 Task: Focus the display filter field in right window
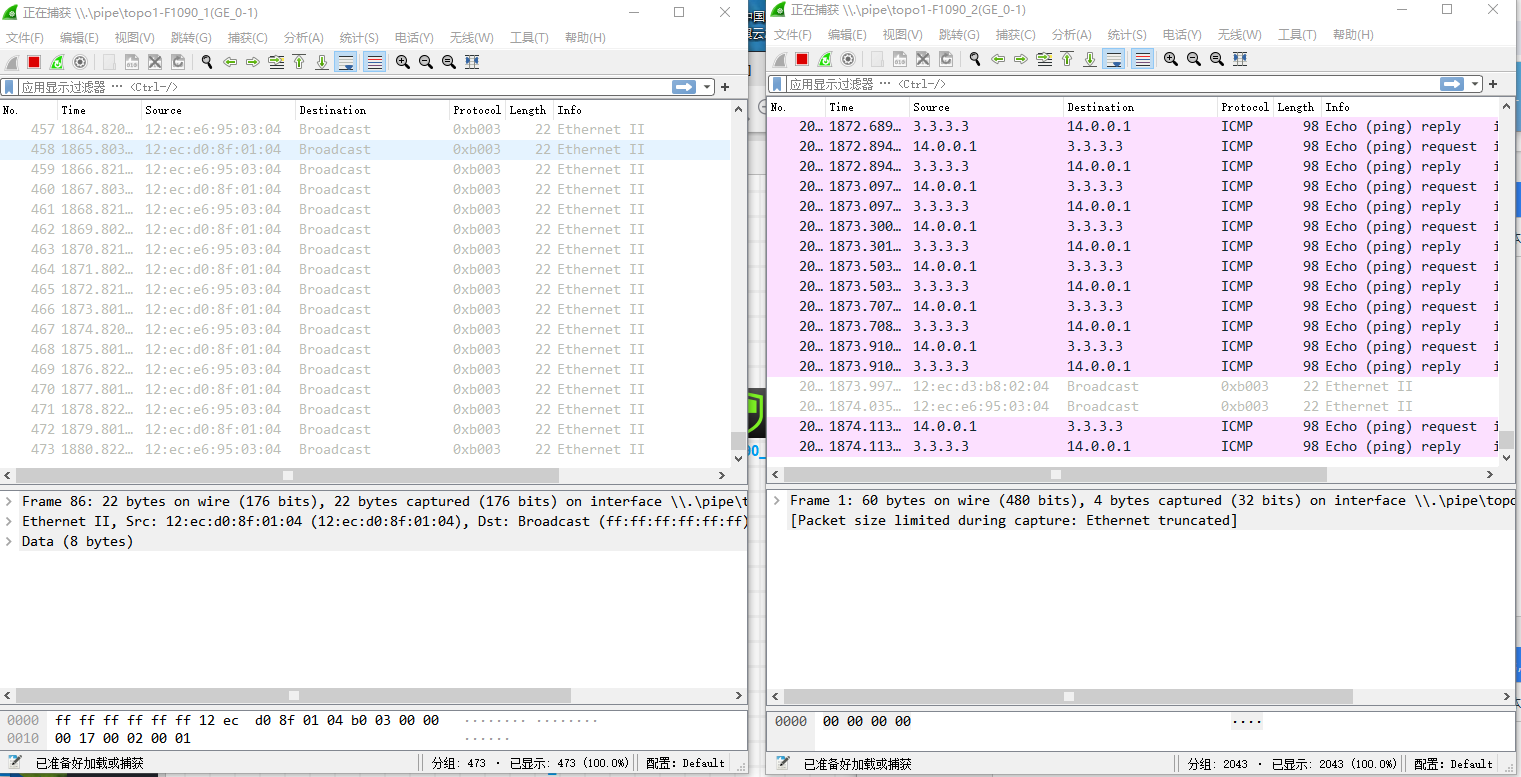(1113, 84)
